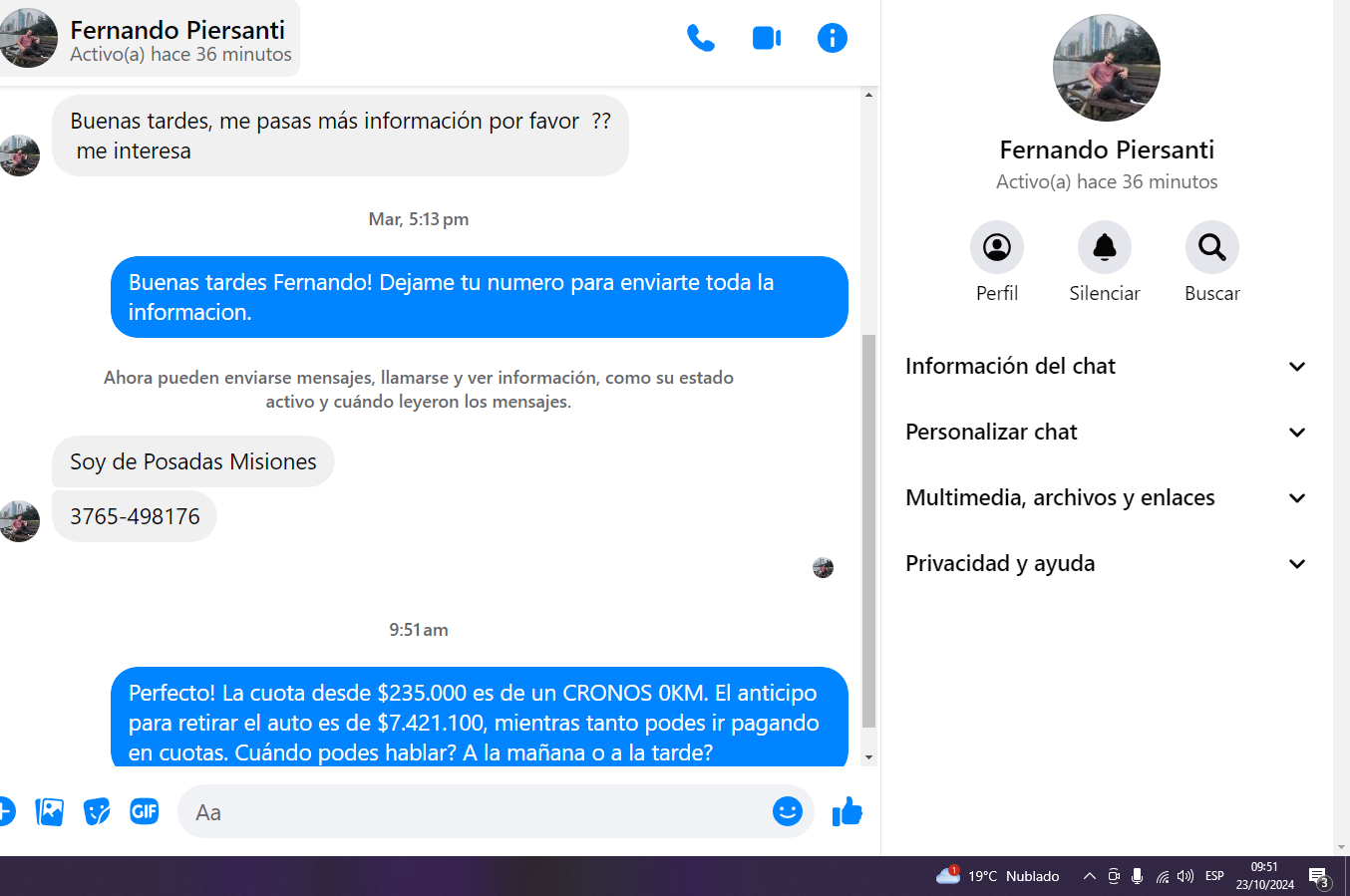
Task: Open the GIF picker
Action: [x=145, y=811]
